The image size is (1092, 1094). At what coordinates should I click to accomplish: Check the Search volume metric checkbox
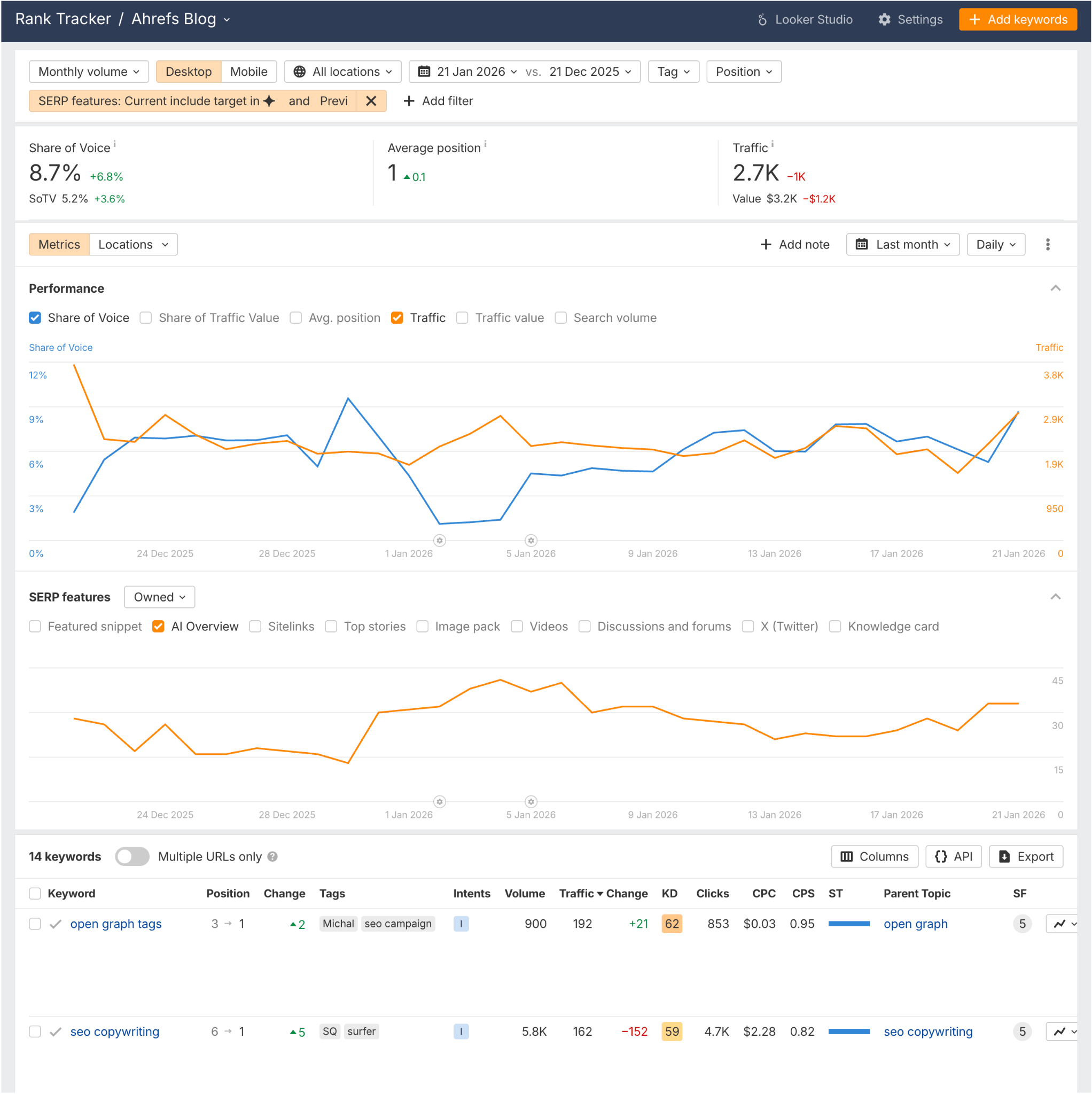[561, 318]
